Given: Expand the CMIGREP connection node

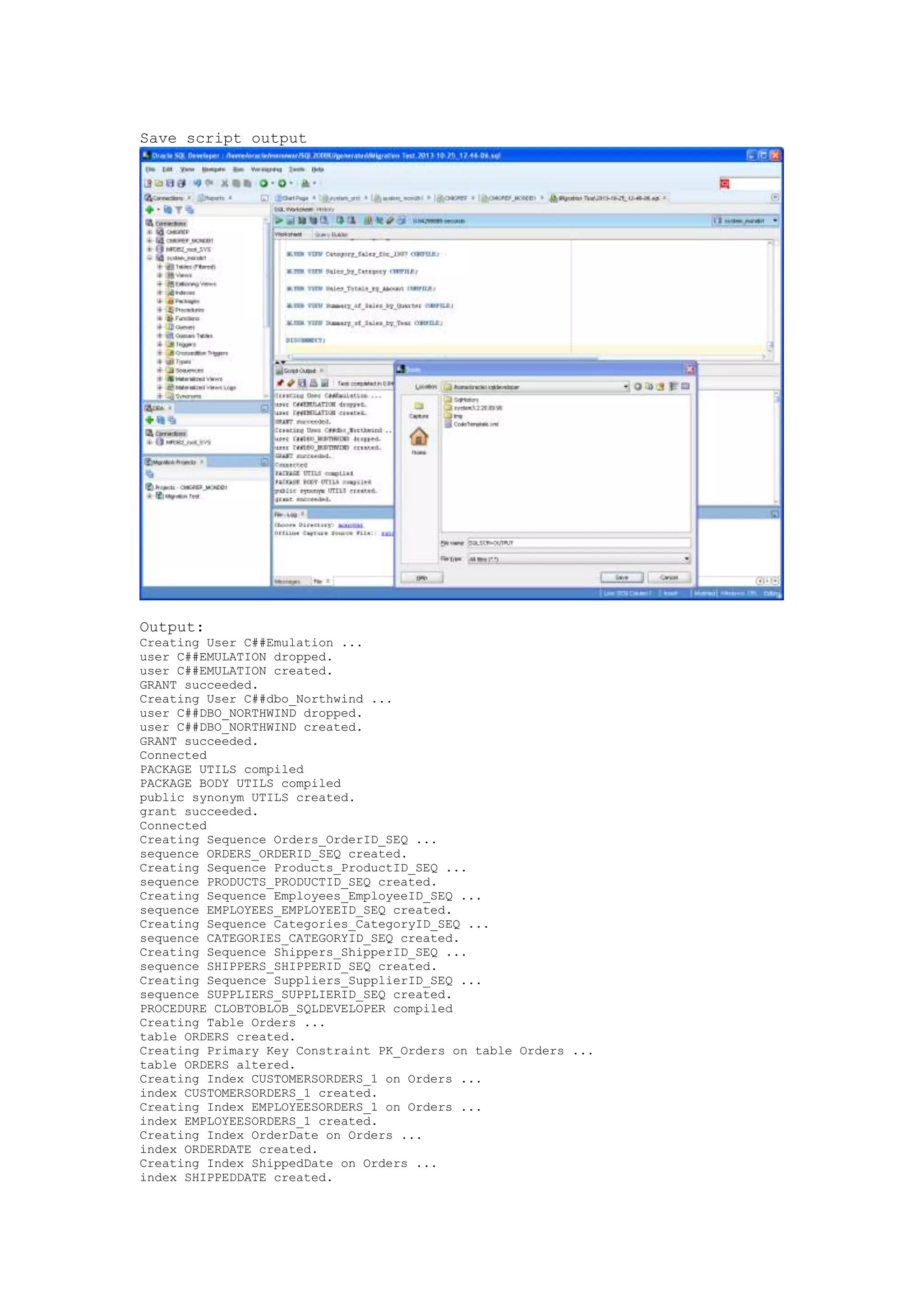Looking at the screenshot, I should click(x=150, y=232).
